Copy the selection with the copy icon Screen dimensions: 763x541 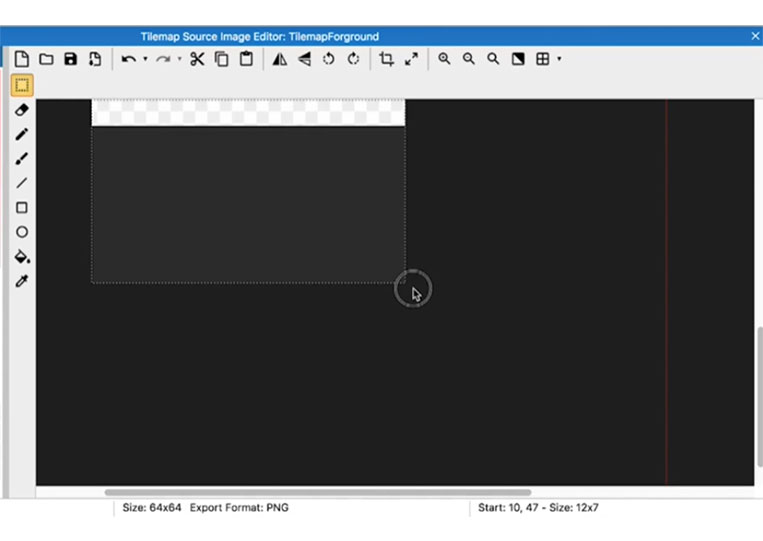(x=222, y=59)
